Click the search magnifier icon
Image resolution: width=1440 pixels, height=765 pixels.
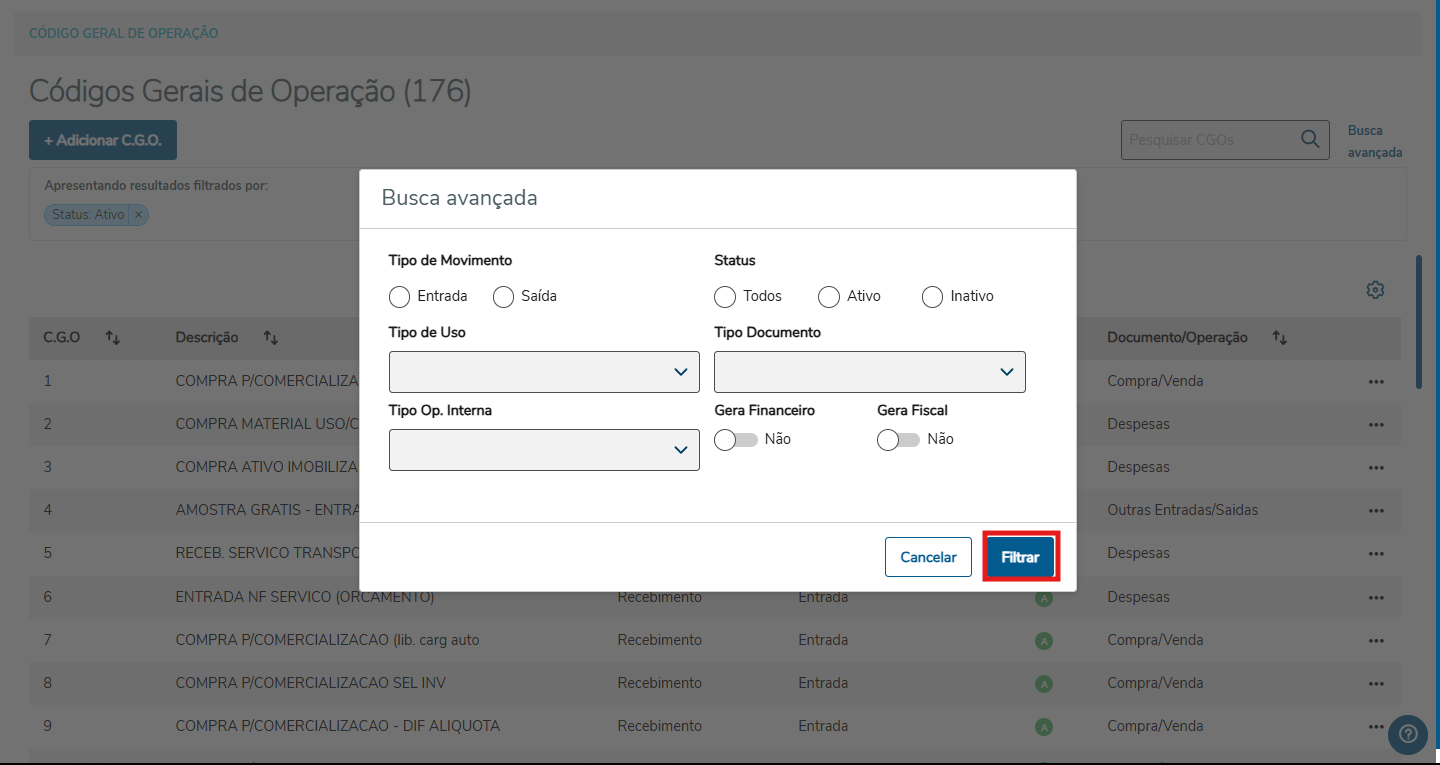click(x=1310, y=140)
